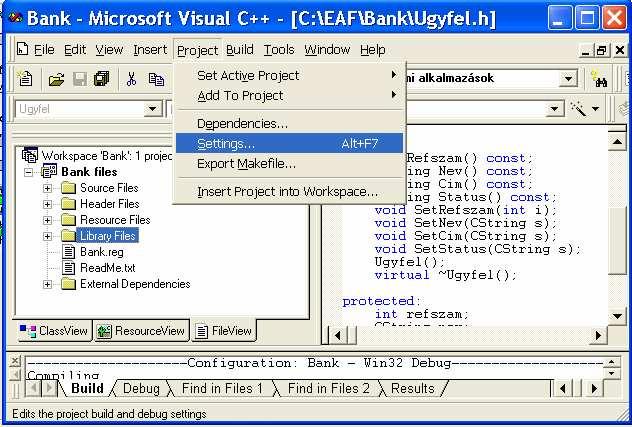Open the File menu
Image resolution: width=632 pixels, height=427 pixels.
[44, 50]
